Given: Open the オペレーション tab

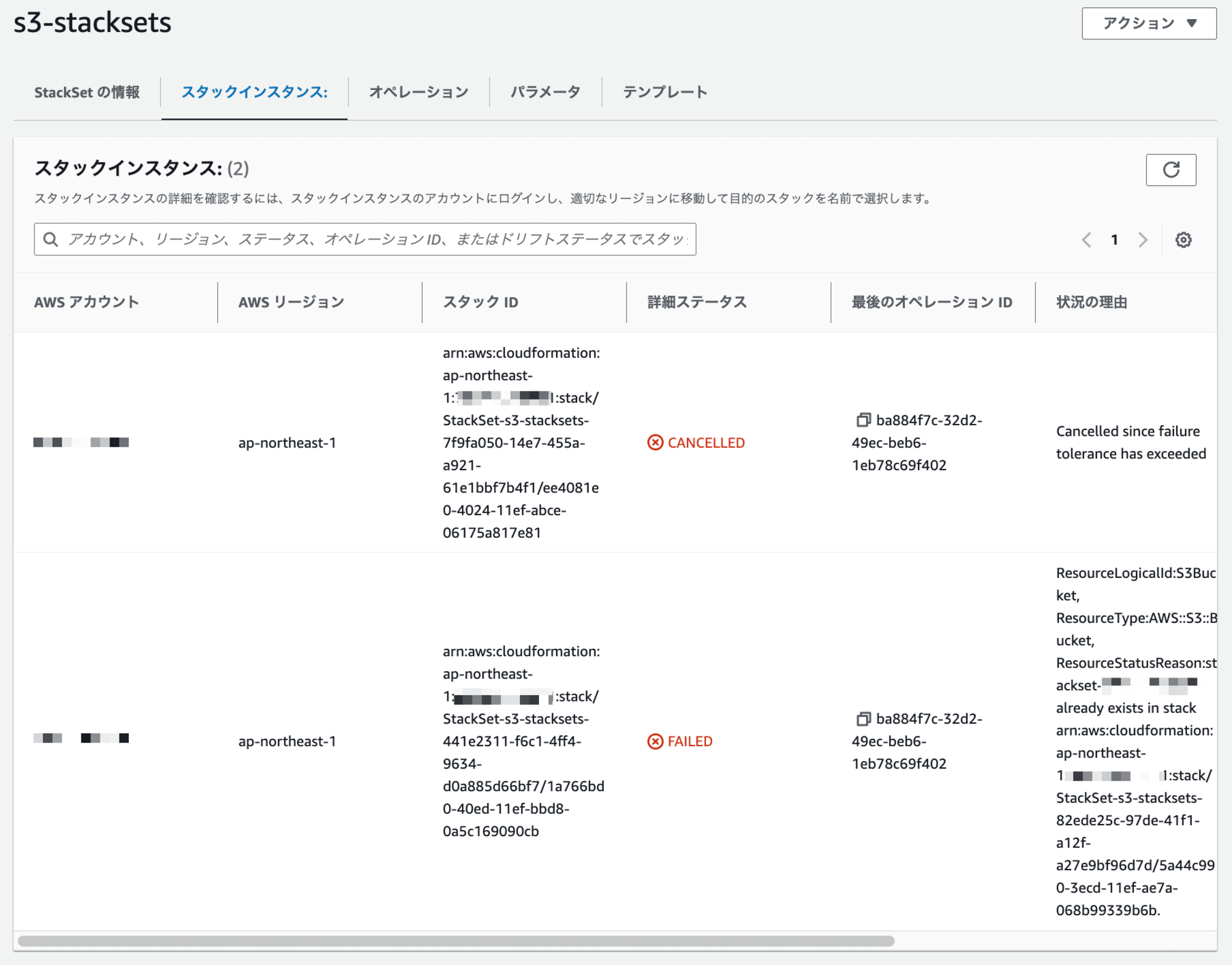Looking at the screenshot, I should (419, 92).
